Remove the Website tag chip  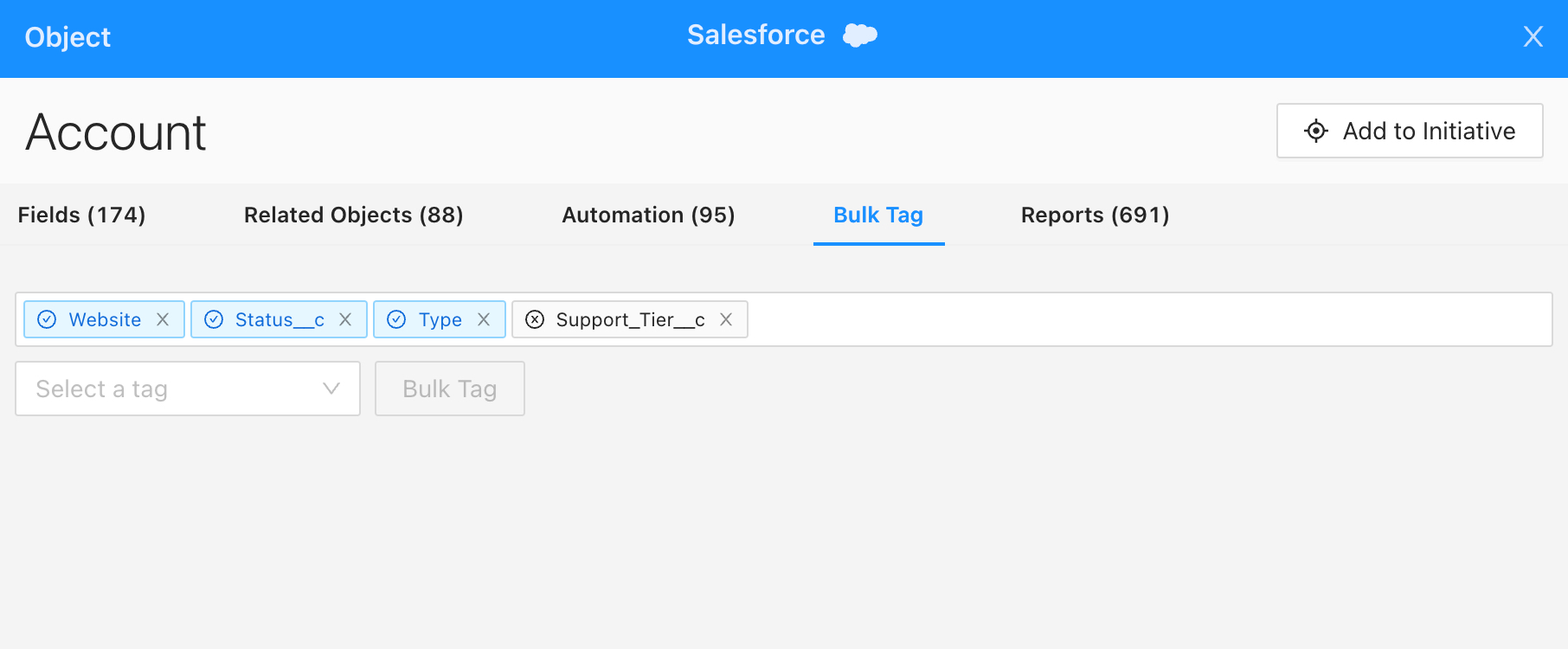[163, 319]
